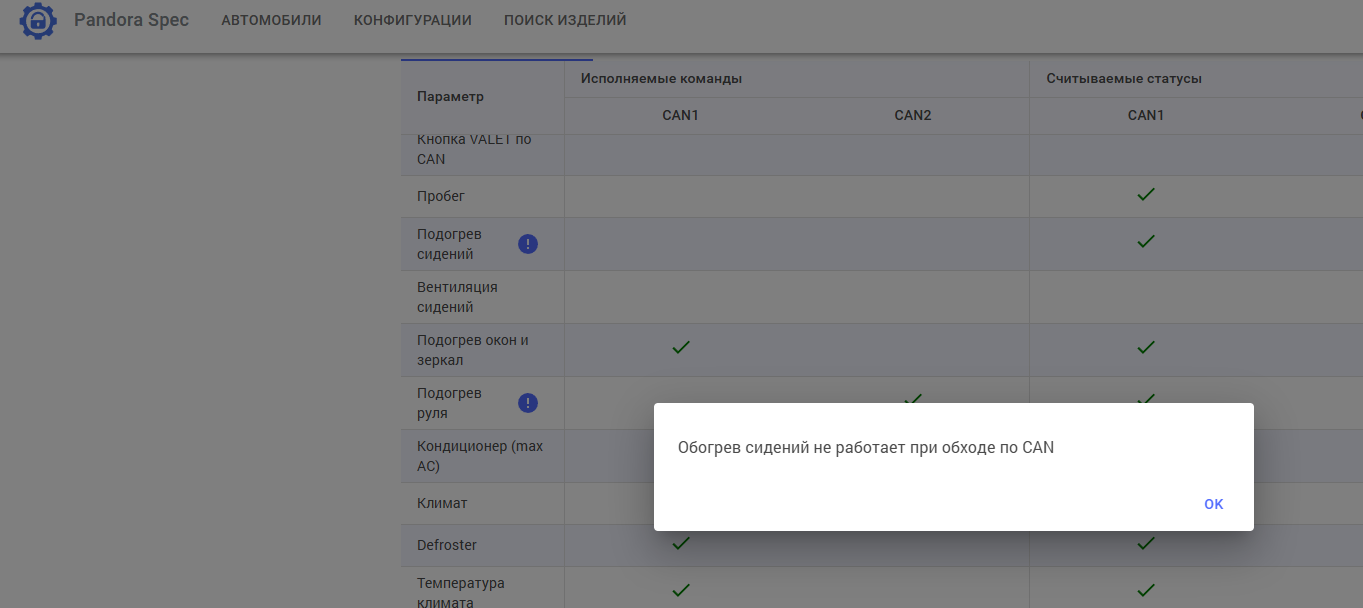Viewport: 1363px width, 608px height.
Task: Go to the КОНФИГУРАЦИИ section
Action: pyautogui.click(x=412, y=20)
